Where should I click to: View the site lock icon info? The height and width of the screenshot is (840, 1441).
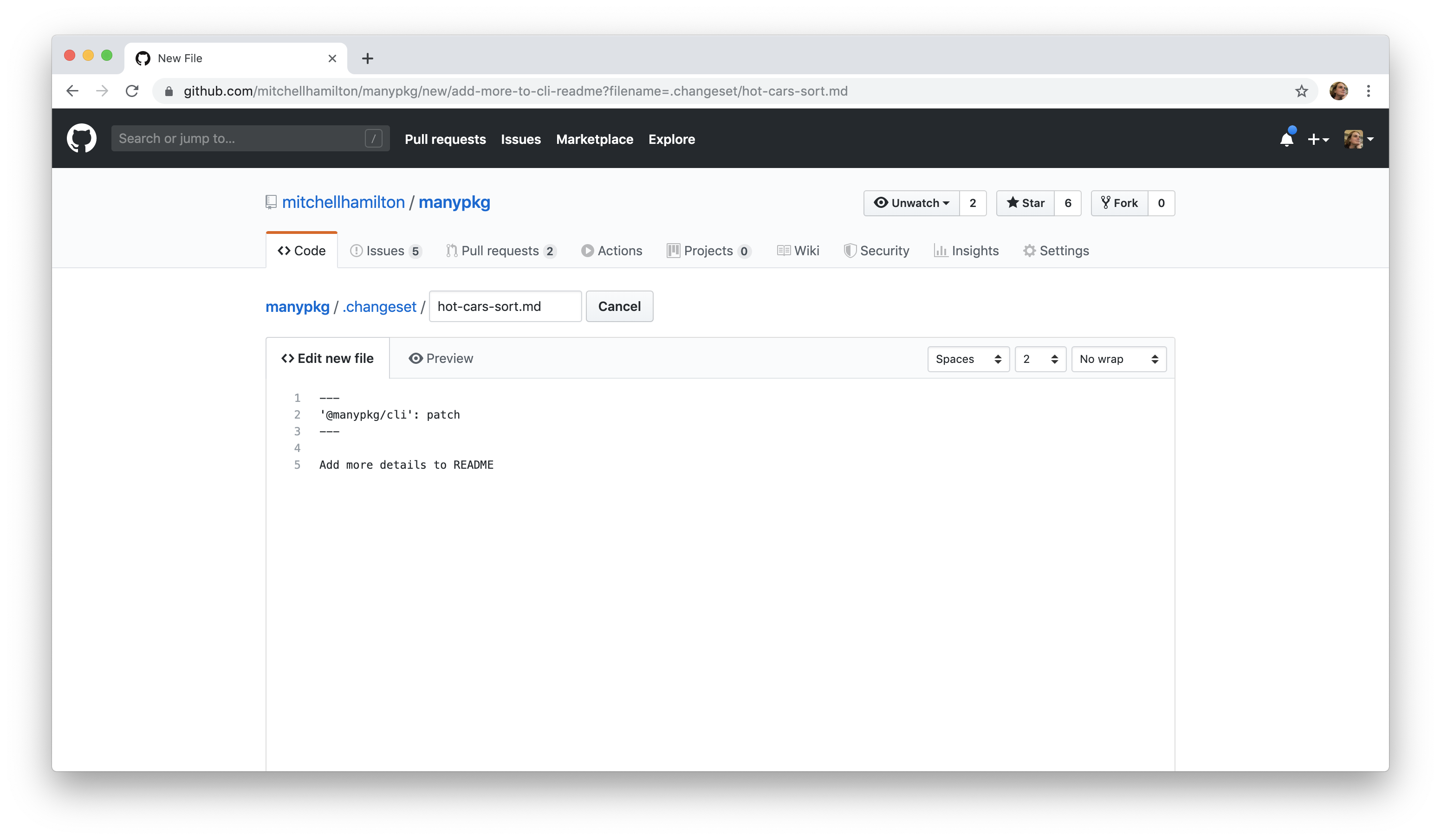[169, 91]
